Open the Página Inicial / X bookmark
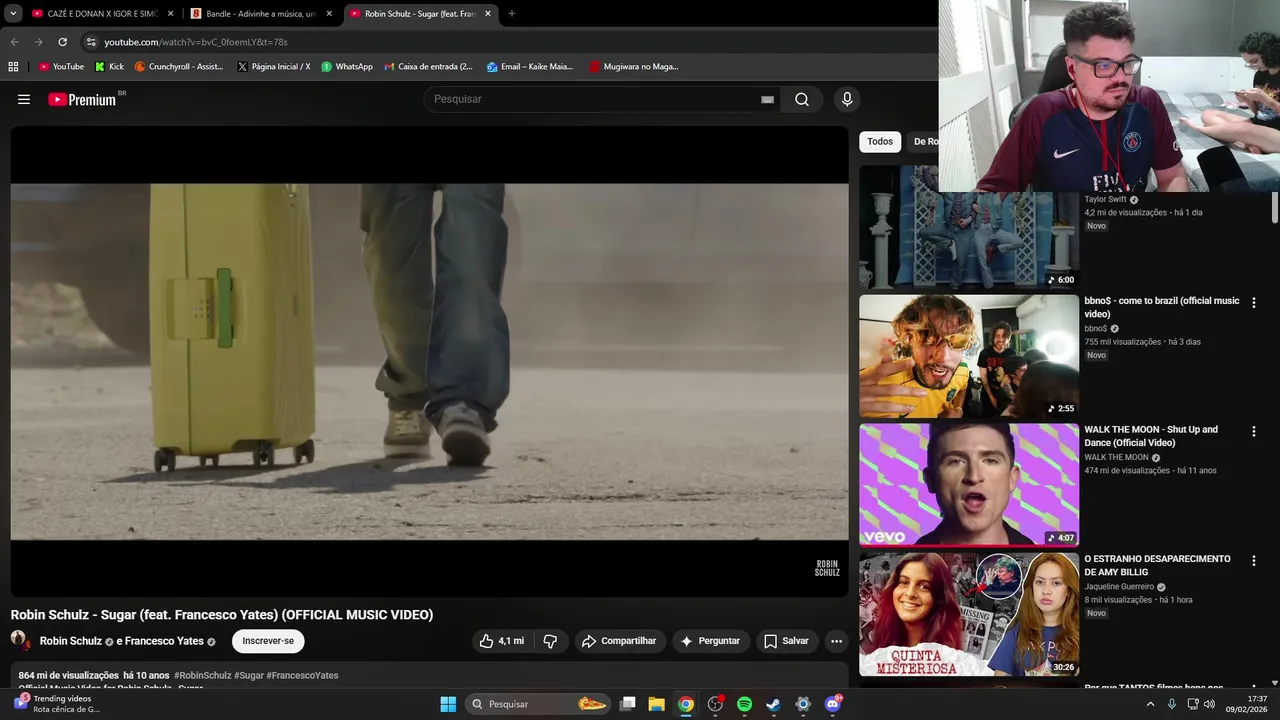Image resolution: width=1280 pixels, height=720 pixels. point(273,67)
